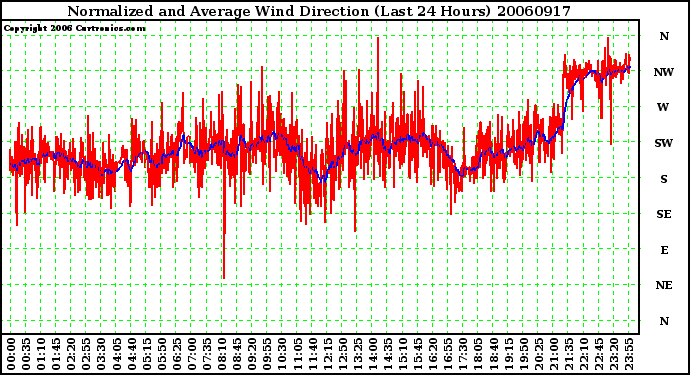Image resolution: width=690 pixels, height=375 pixels.
Task: Select the 05:50 time label
Action: point(161,354)
